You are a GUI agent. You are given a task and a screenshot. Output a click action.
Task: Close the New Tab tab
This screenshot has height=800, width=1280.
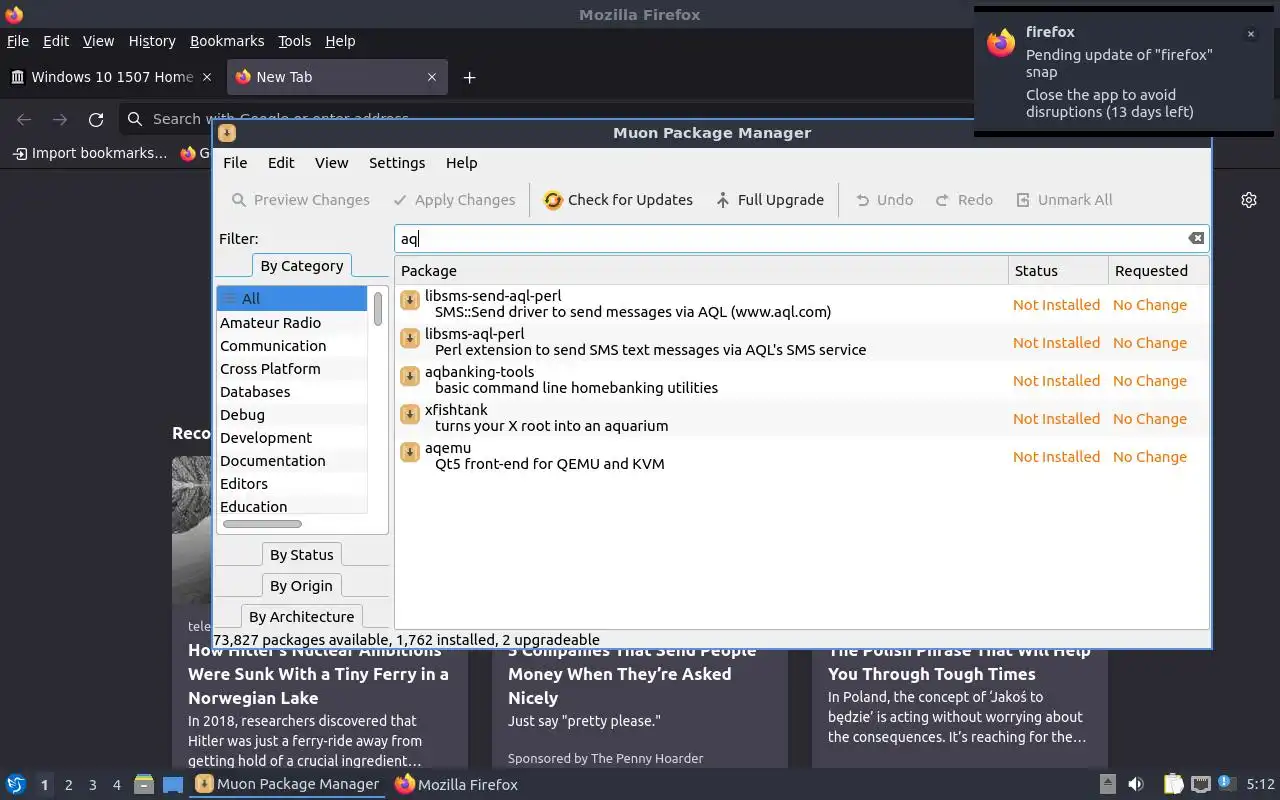[x=432, y=77]
